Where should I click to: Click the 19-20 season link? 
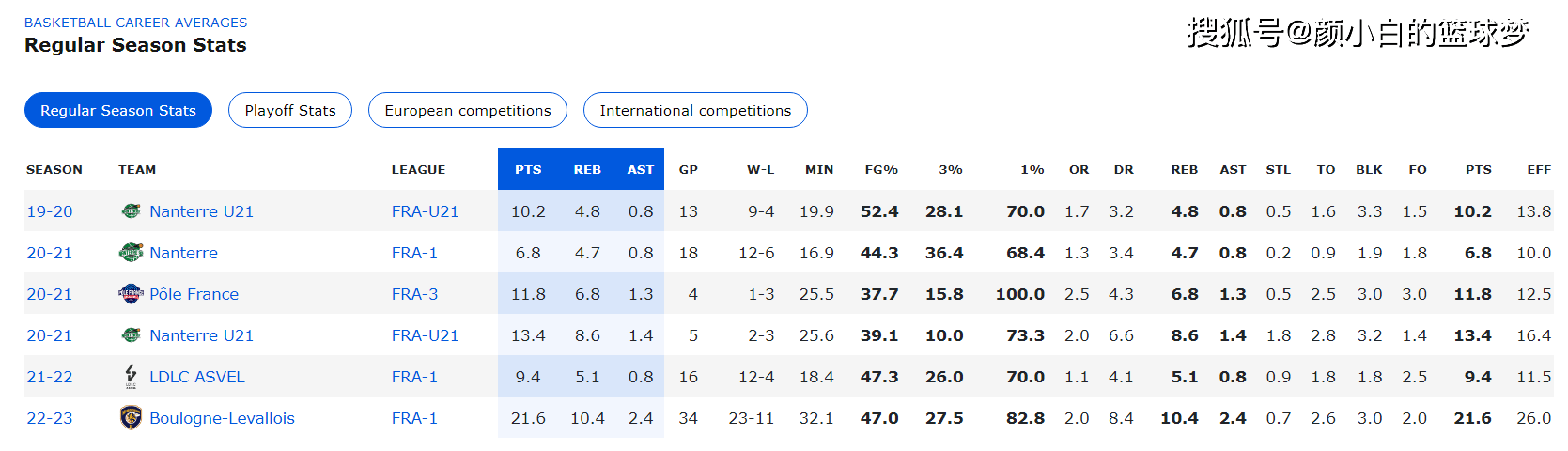click(x=50, y=211)
